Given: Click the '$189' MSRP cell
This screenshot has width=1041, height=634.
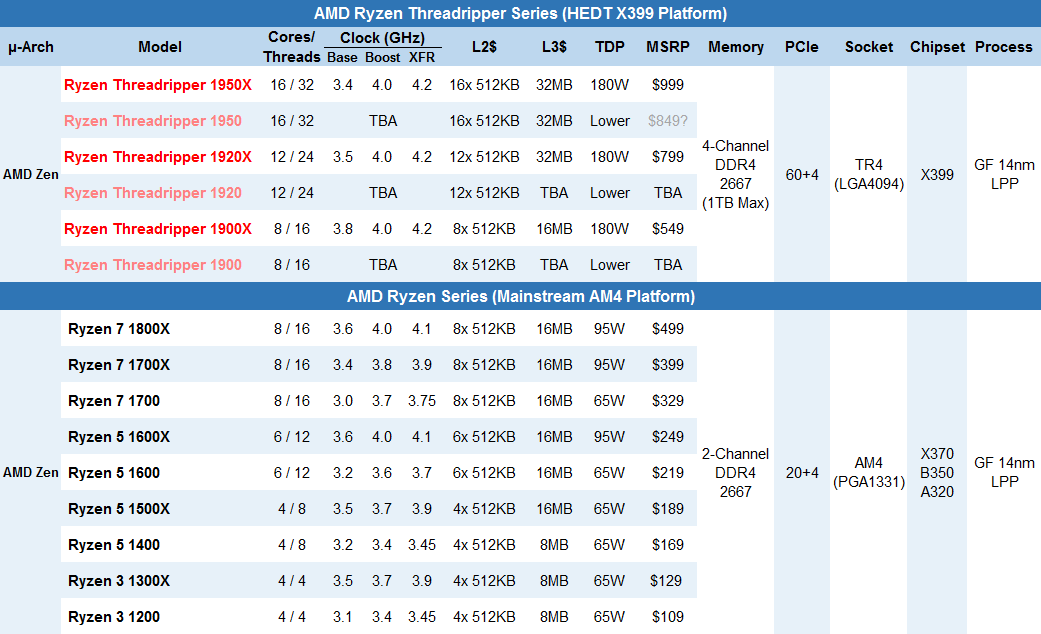Looking at the screenshot, I should click(x=668, y=509).
